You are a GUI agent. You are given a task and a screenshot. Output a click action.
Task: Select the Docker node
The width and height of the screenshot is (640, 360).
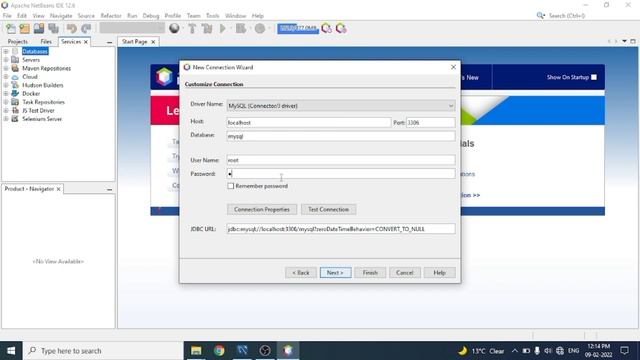pos(31,93)
